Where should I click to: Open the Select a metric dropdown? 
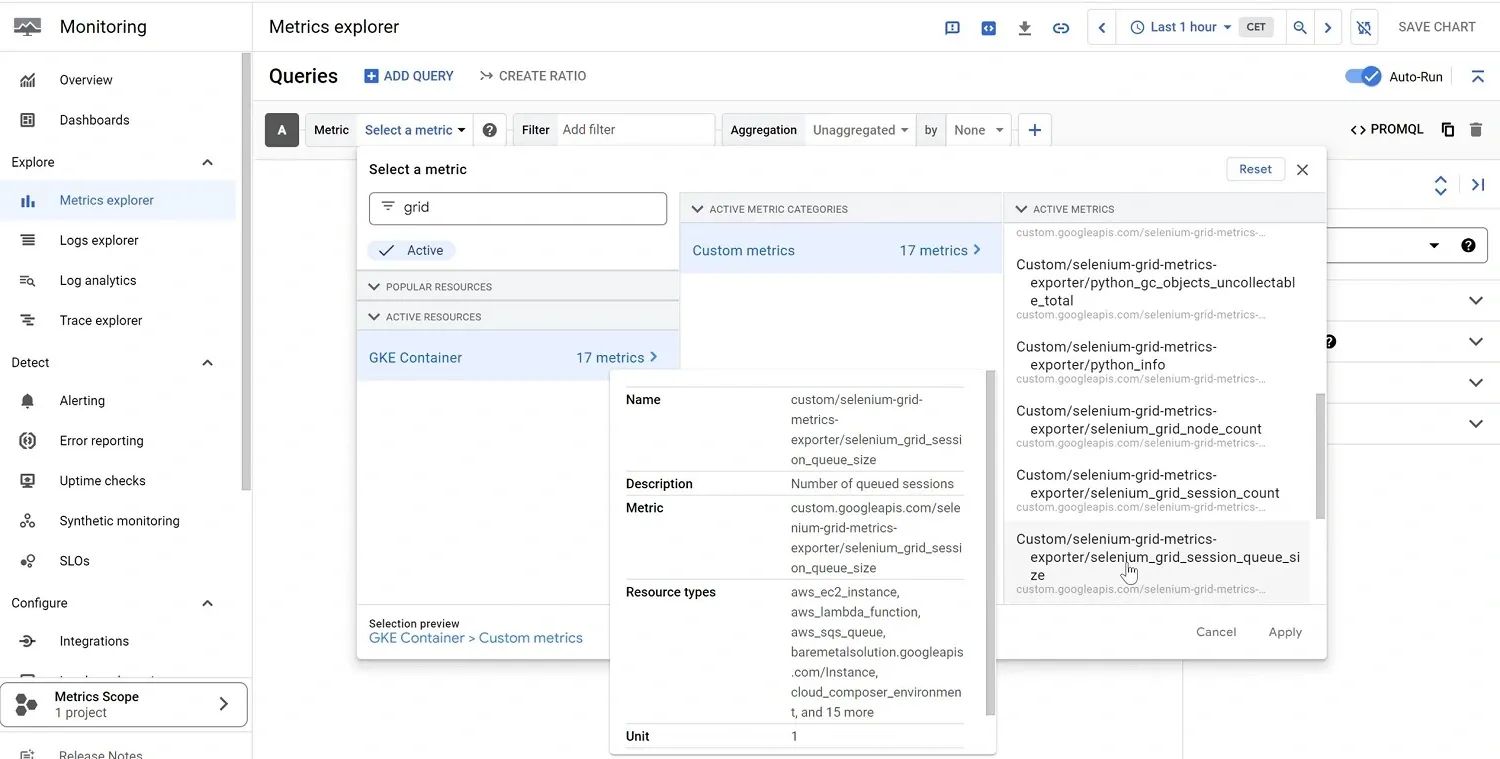click(x=415, y=130)
